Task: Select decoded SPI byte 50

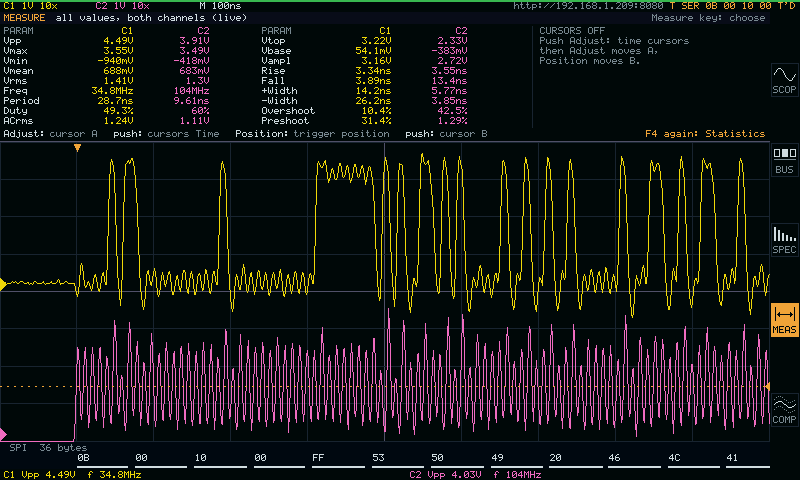Action: [437, 458]
